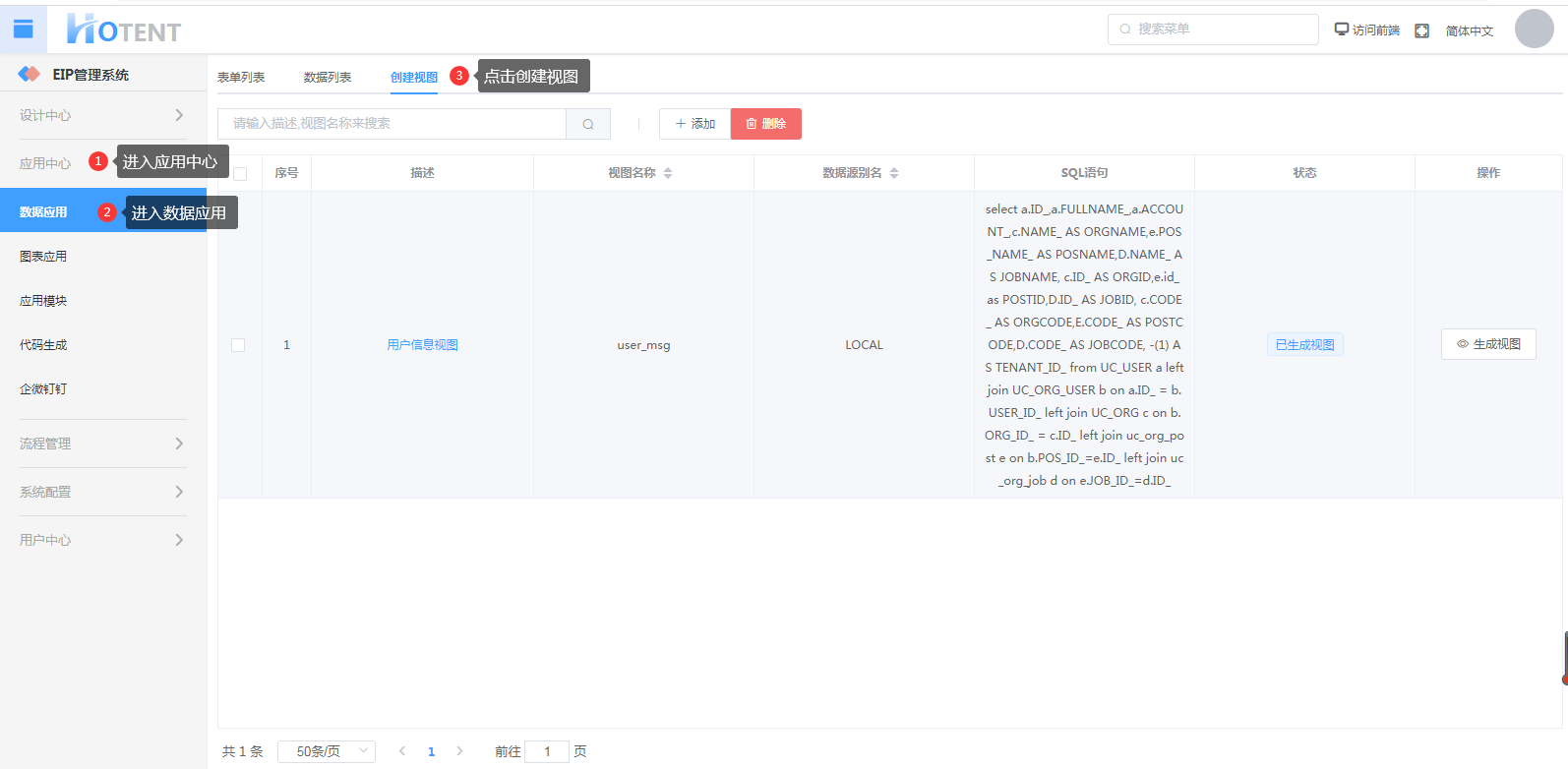
Task: Open the 图表应用 sidebar item
Action: [x=102, y=257]
